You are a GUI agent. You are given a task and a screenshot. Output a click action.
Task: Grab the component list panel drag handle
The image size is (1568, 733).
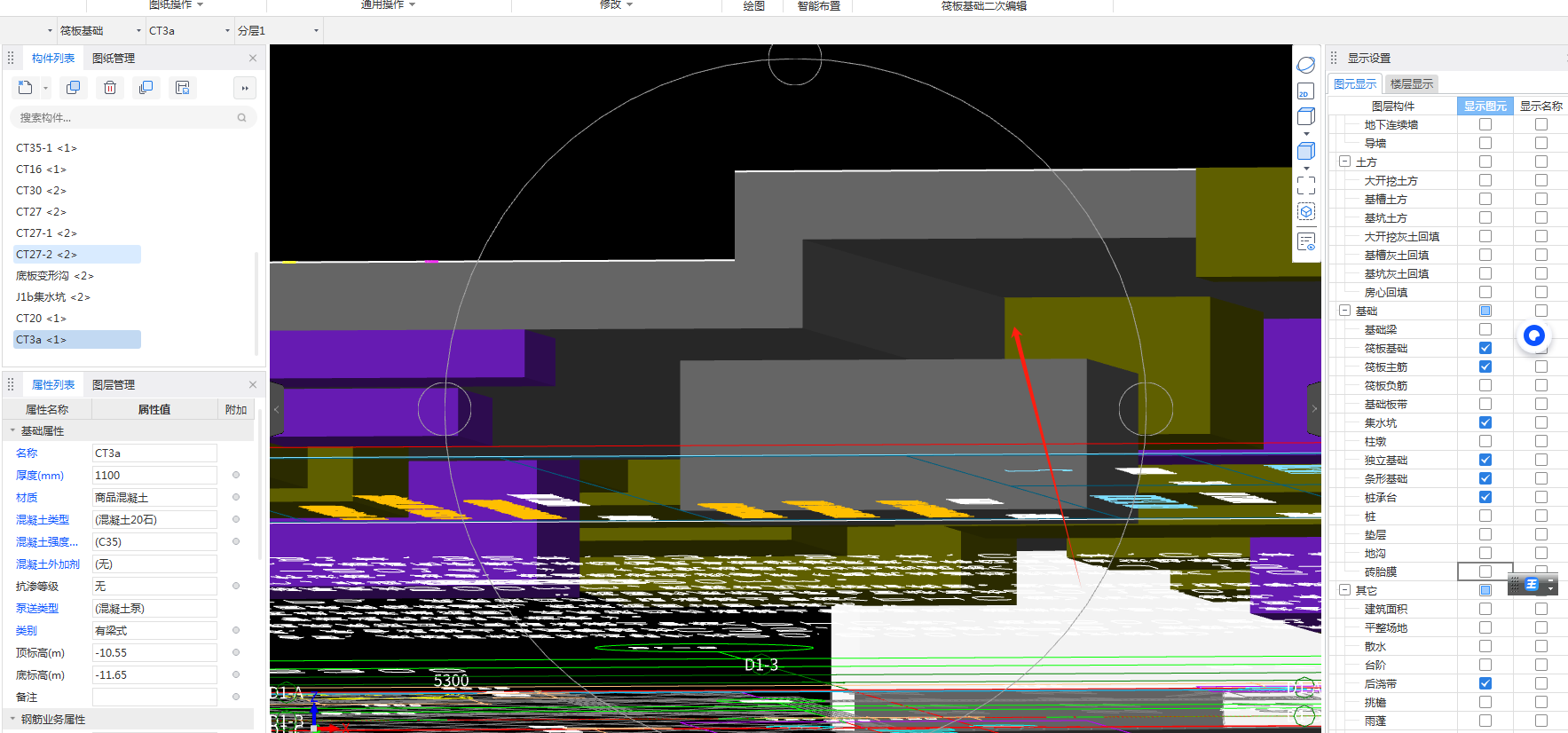[11, 59]
